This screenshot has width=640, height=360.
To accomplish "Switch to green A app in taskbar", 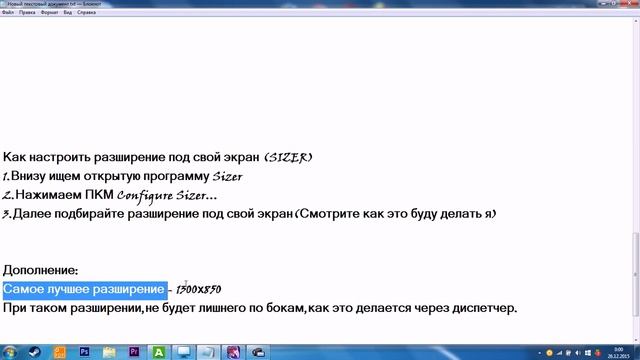I will 159,352.
